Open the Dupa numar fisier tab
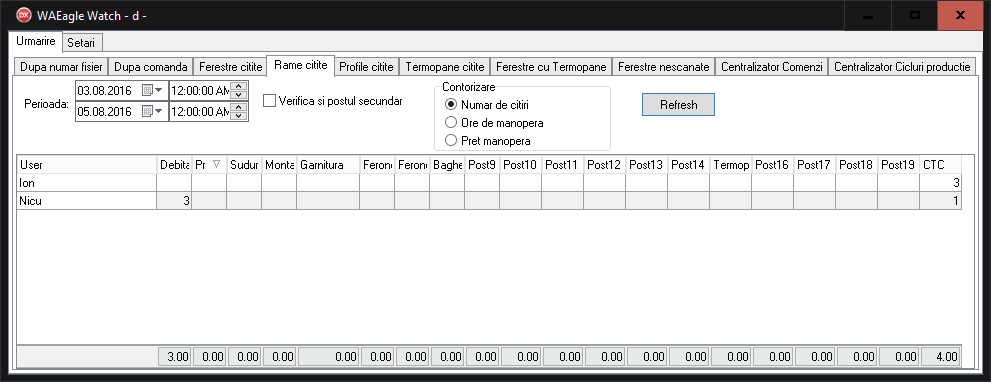The height and width of the screenshot is (382, 991). pyautogui.click(x=61, y=66)
